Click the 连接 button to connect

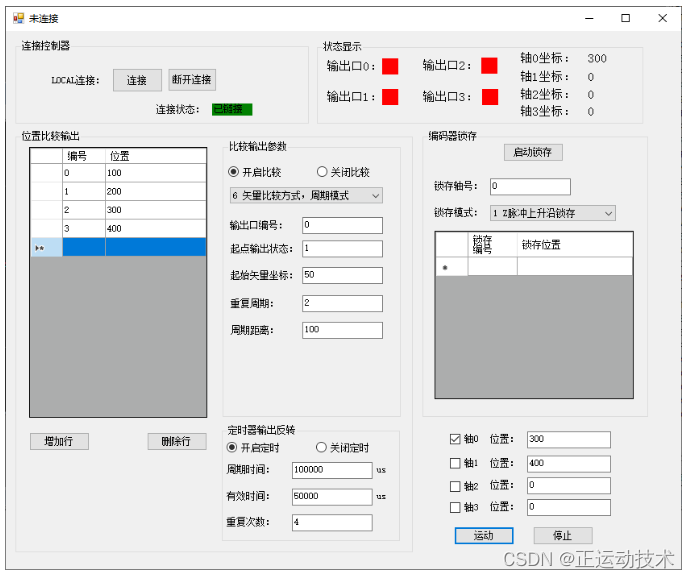(137, 80)
